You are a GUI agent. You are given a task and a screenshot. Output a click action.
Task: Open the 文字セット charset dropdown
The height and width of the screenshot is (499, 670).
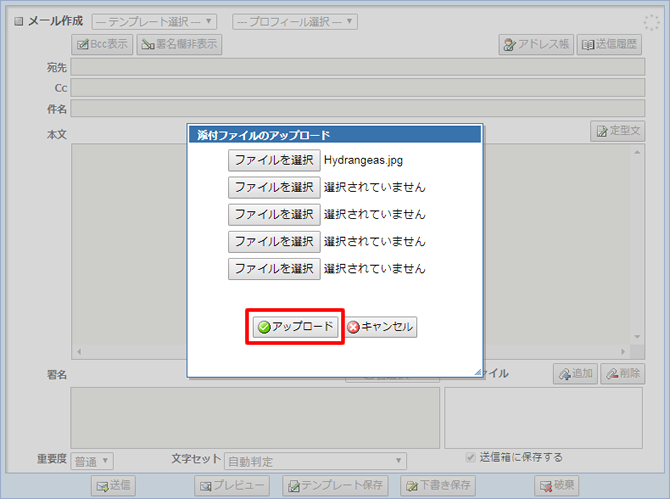[x=315, y=461]
